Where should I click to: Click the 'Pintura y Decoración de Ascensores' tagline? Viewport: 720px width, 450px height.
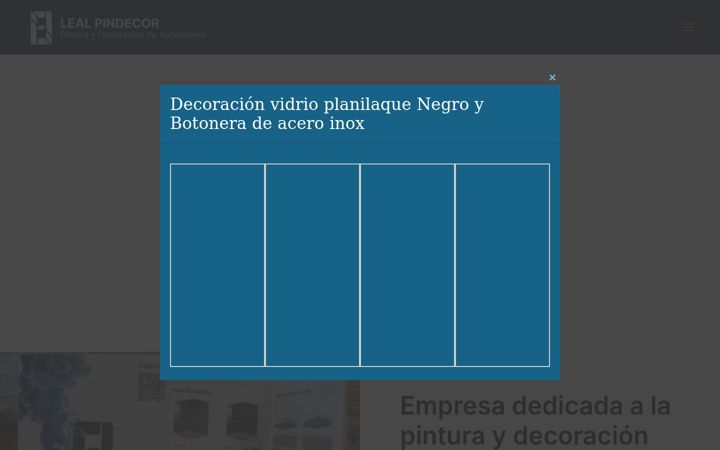point(133,35)
